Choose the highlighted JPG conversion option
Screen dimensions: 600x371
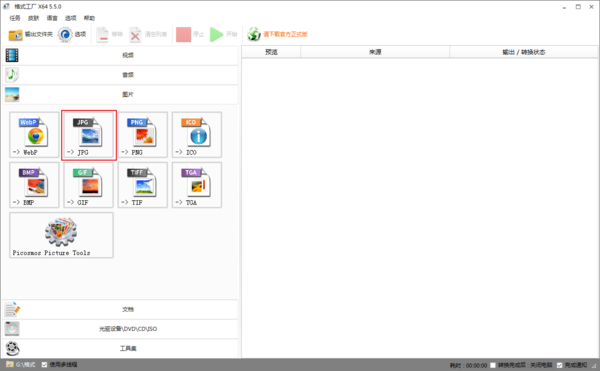coord(89,135)
